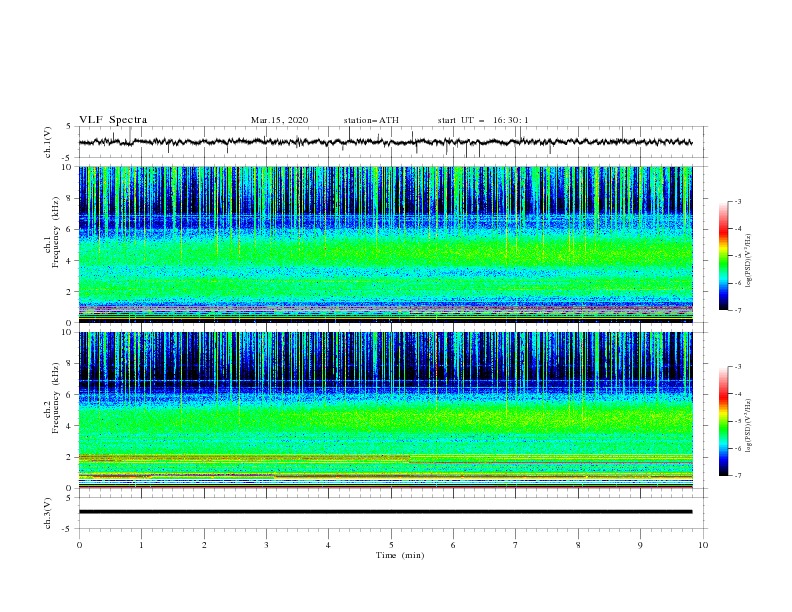Screen dimensions: 792x612
Task: Click the upper color scale bar
Action: [723, 256]
